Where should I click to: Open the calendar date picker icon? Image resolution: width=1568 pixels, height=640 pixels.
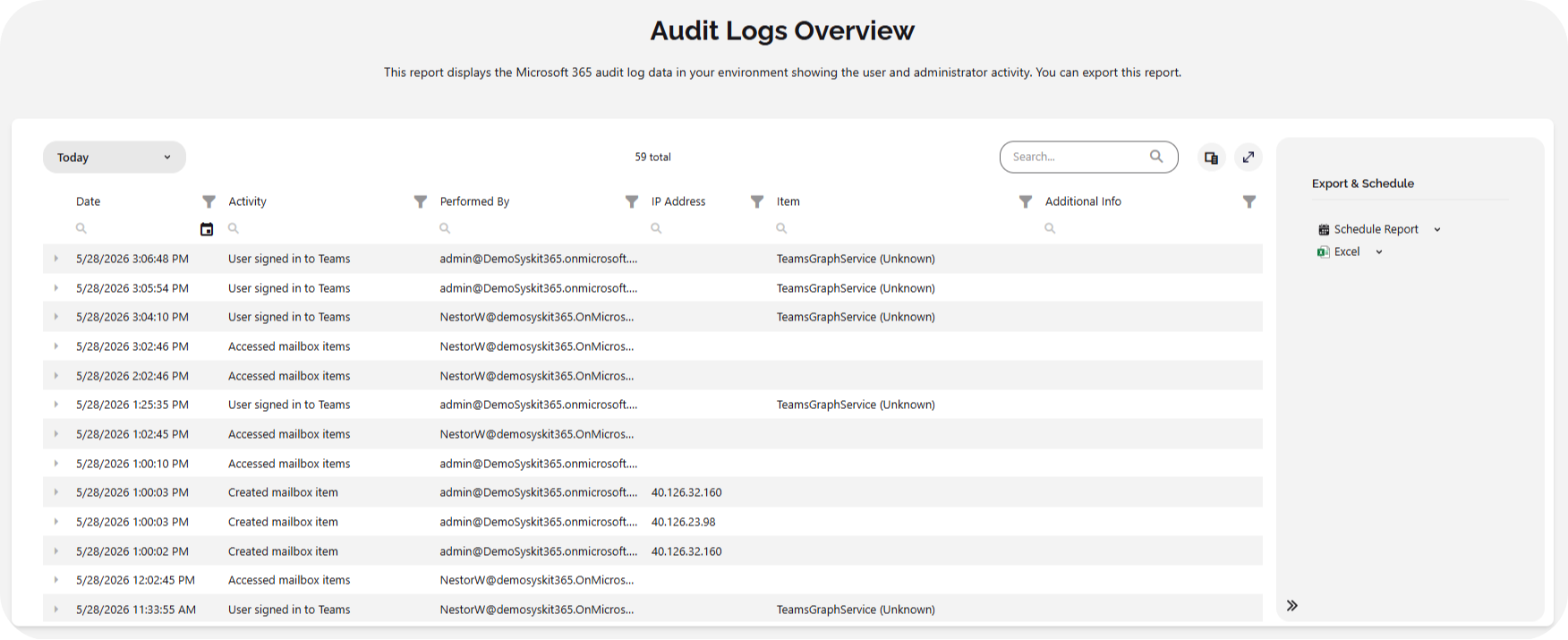click(207, 229)
